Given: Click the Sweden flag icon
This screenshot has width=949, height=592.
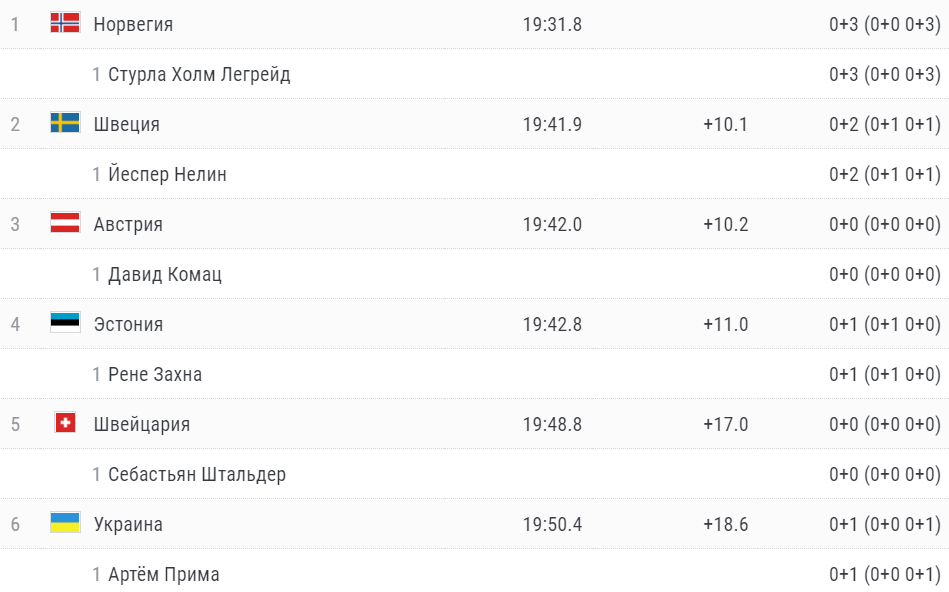Looking at the screenshot, I should click(65, 123).
